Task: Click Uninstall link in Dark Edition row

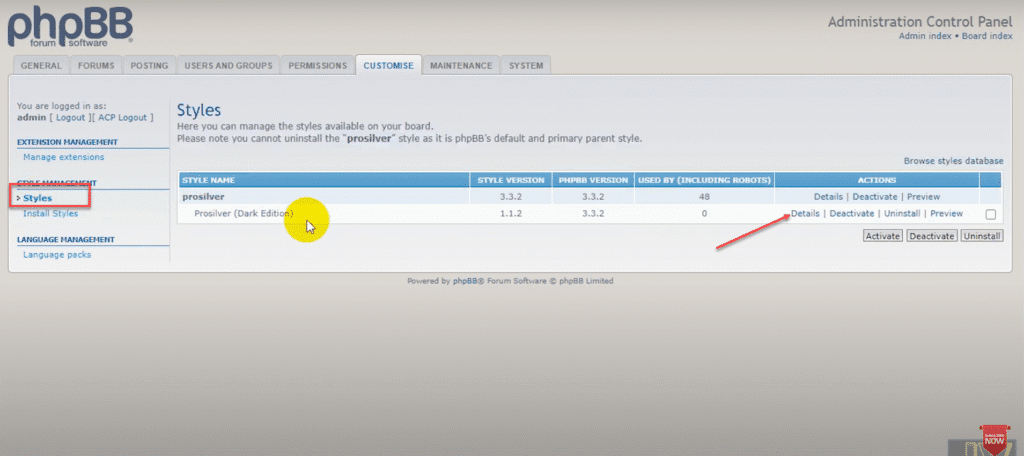Action: tap(902, 214)
